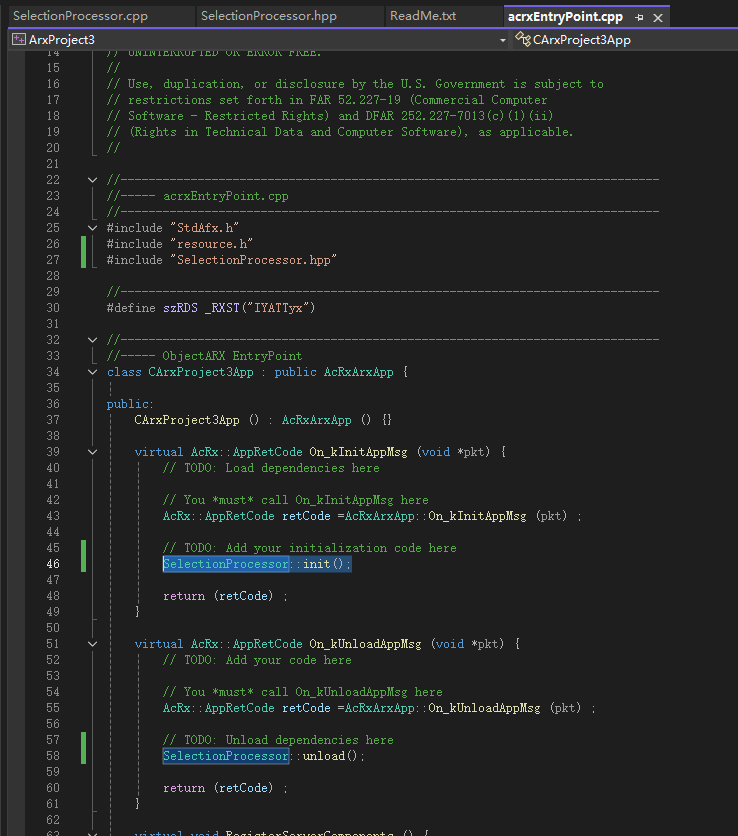
Task: Collapse the #include block at line 25
Action: click(93, 228)
